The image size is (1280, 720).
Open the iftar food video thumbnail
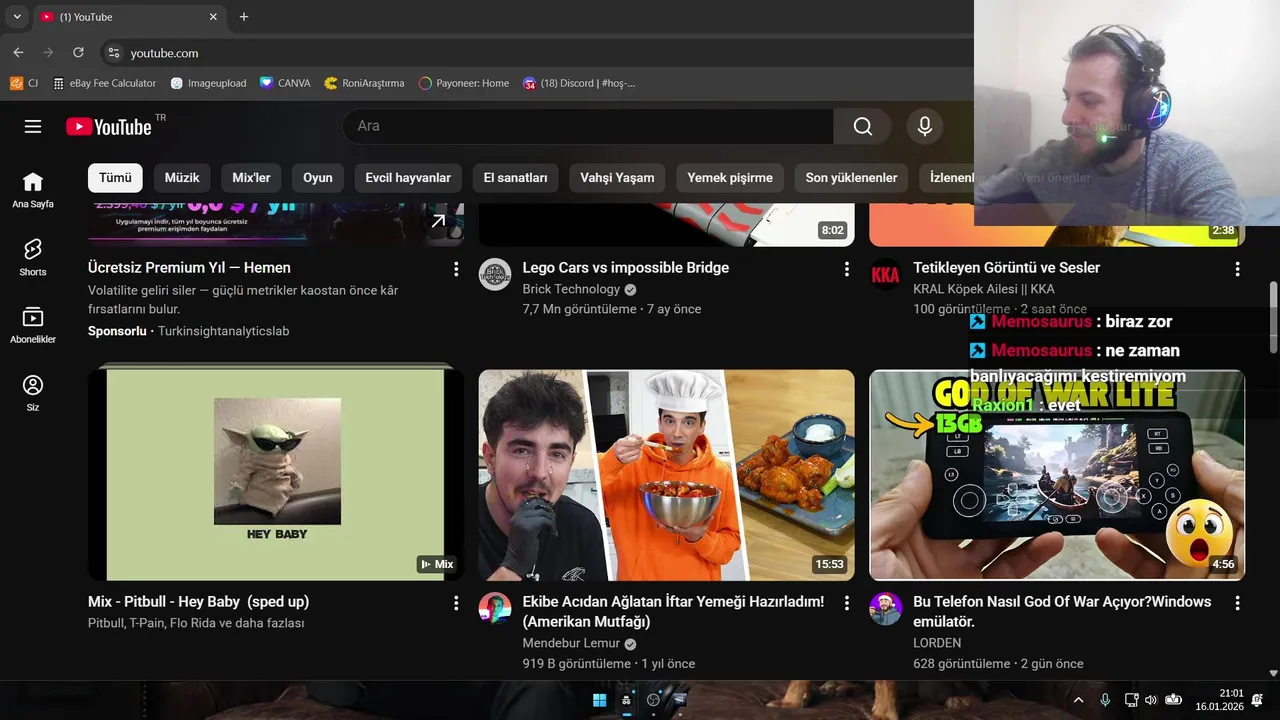pyautogui.click(x=666, y=475)
